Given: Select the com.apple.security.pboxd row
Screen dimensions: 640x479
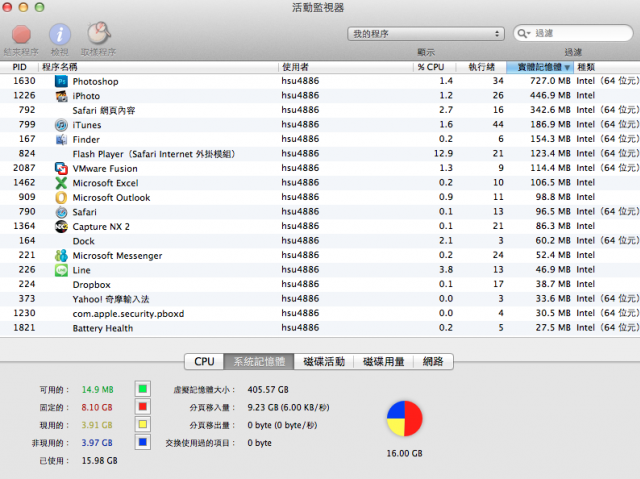Looking at the screenshot, I should click(320, 314).
